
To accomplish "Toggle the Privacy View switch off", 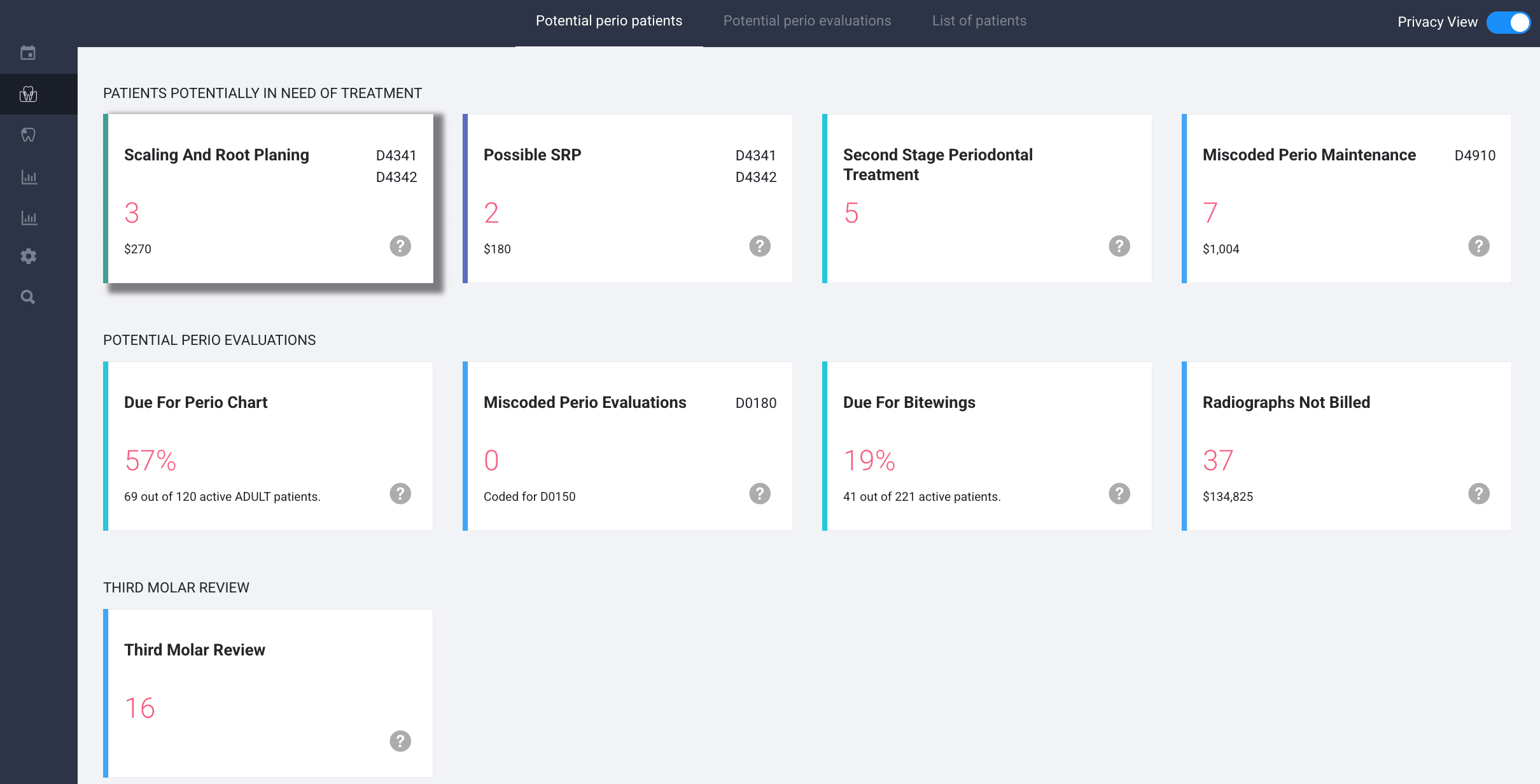I will (1509, 22).
